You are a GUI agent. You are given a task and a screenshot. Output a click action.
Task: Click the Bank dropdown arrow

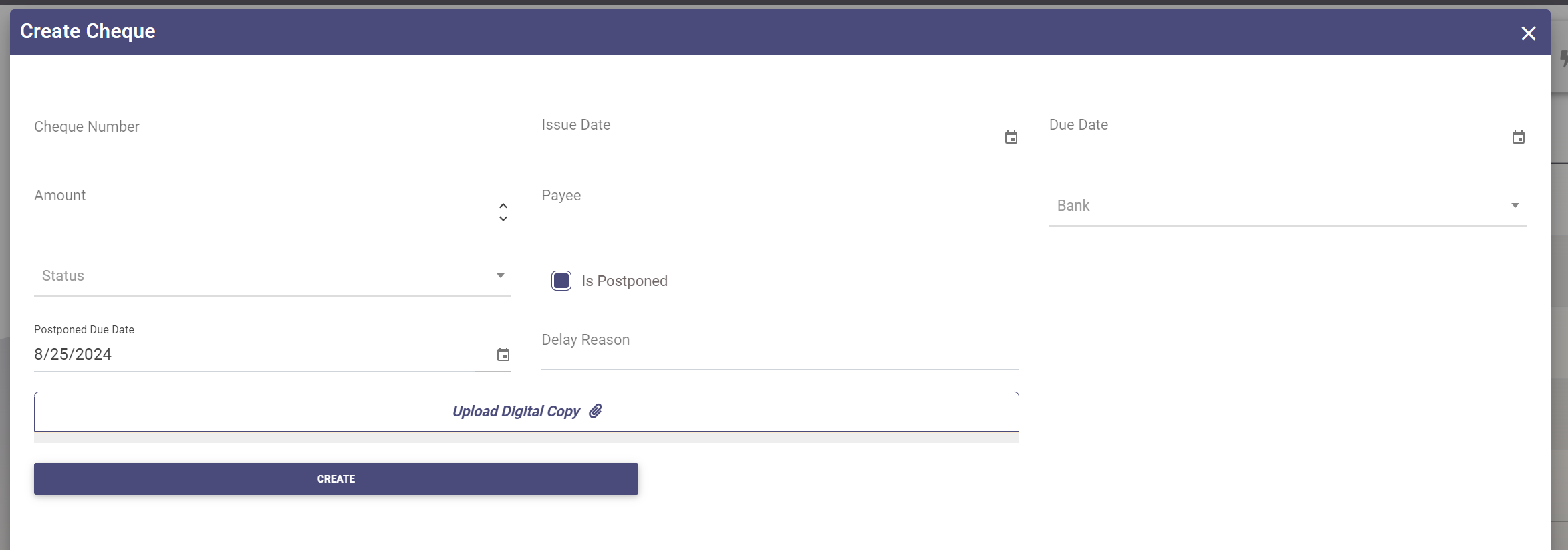point(1515,206)
